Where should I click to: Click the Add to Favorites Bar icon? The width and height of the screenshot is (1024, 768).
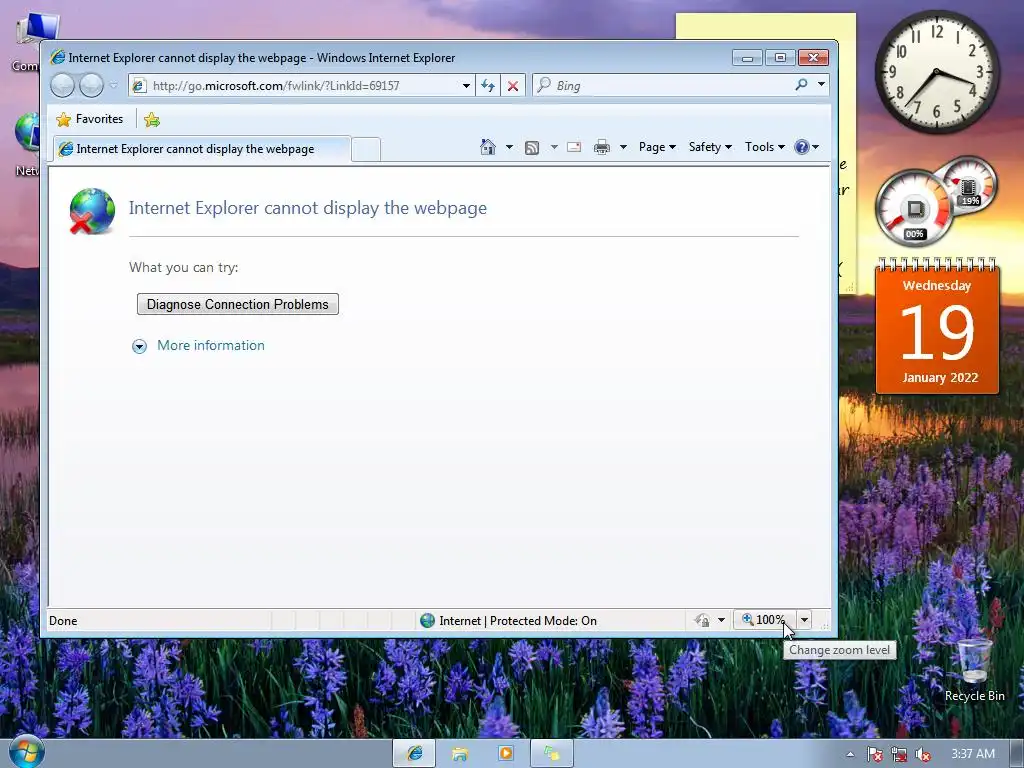click(152, 120)
